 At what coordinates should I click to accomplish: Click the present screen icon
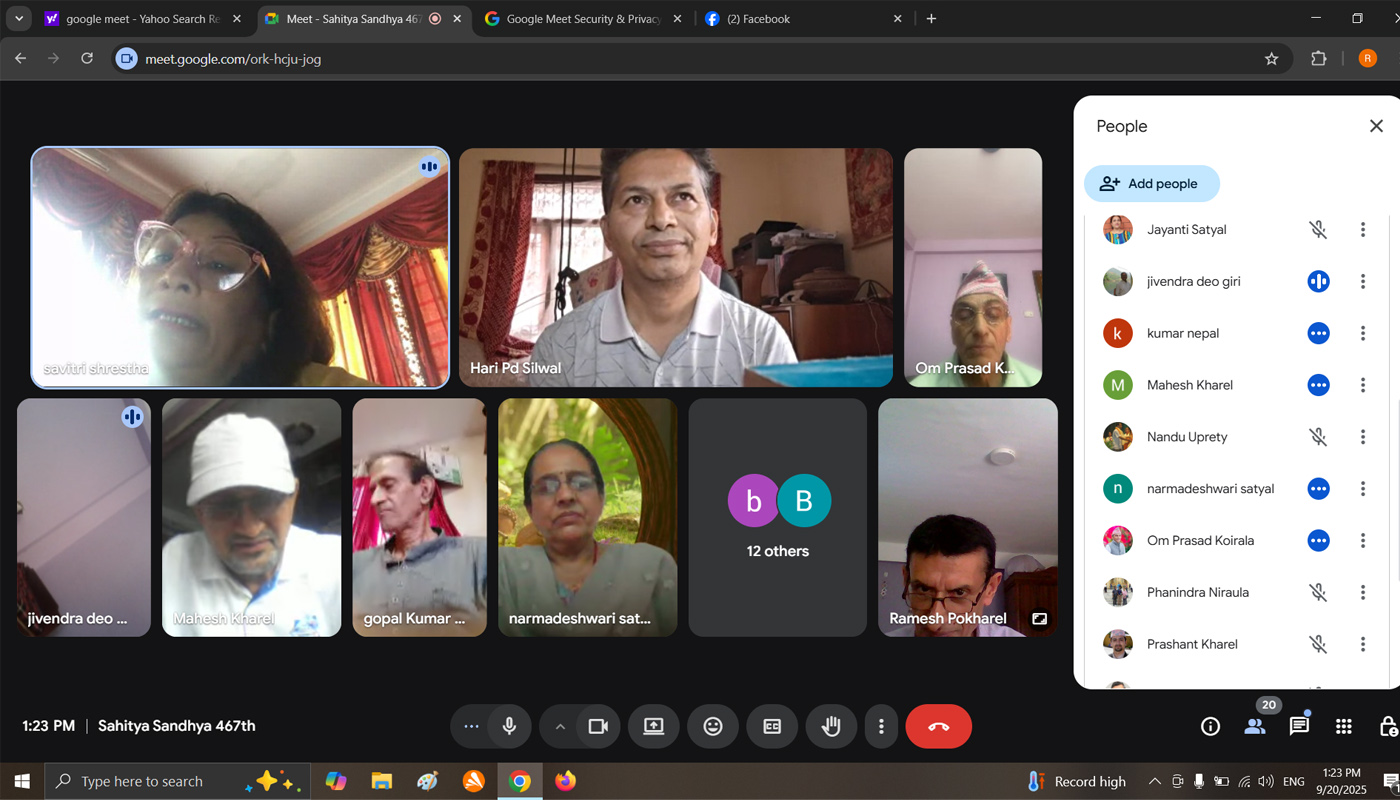[654, 727]
